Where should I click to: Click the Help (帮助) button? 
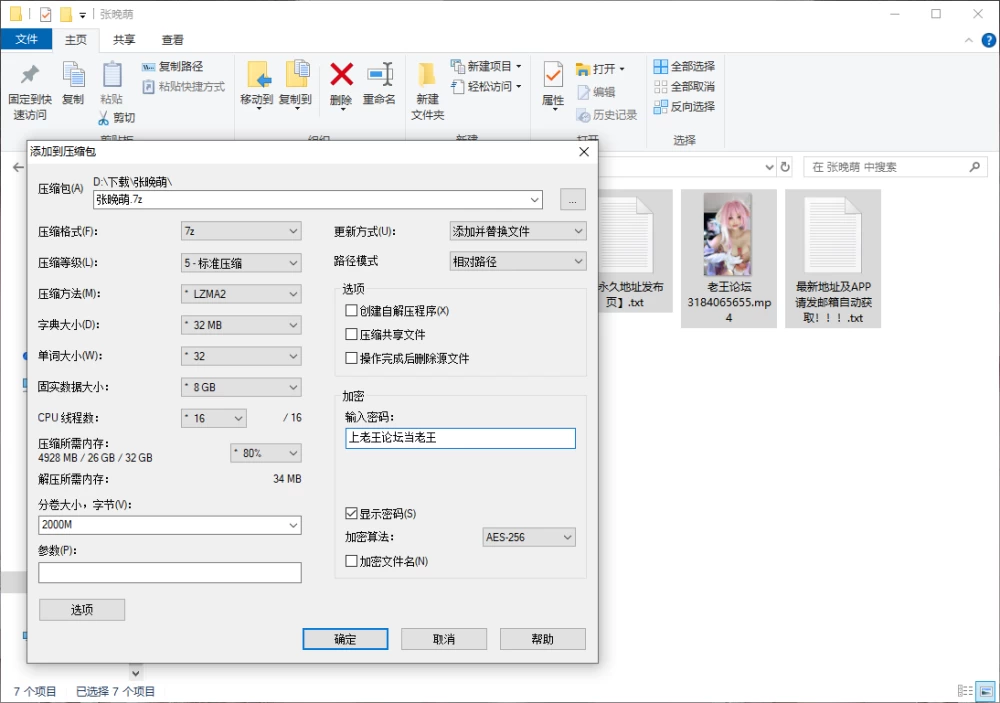click(543, 639)
